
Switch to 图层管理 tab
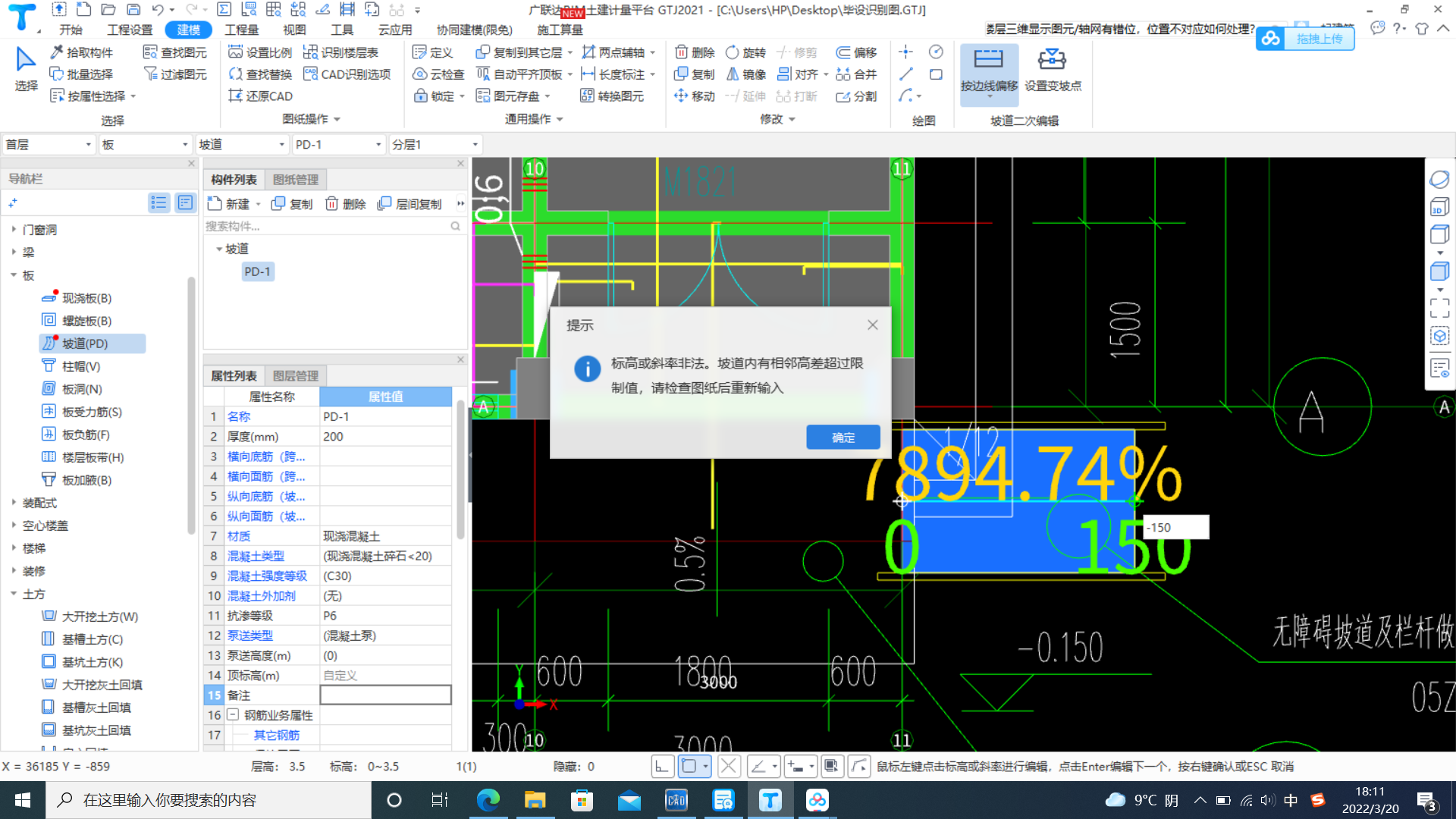[x=296, y=375]
